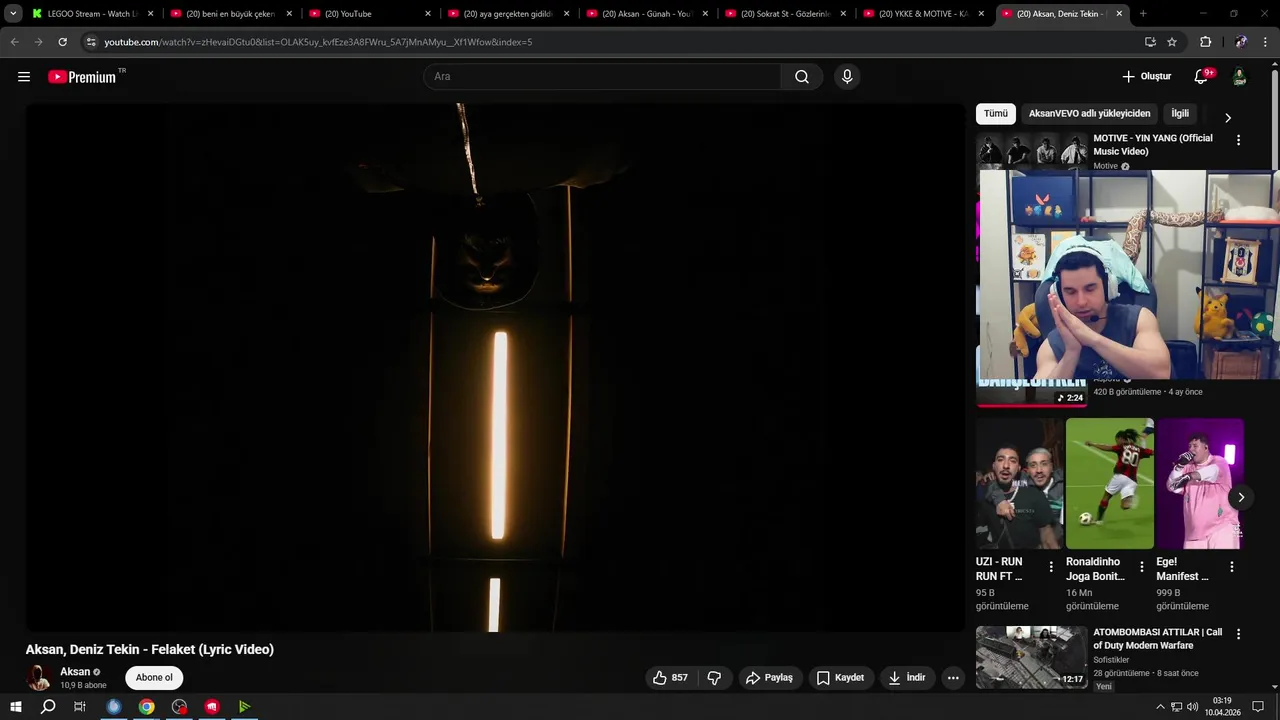Image resolution: width=1280 pixels, height=720 pixels.
Task: Open a new browser tab
Action: (1143, 14)
